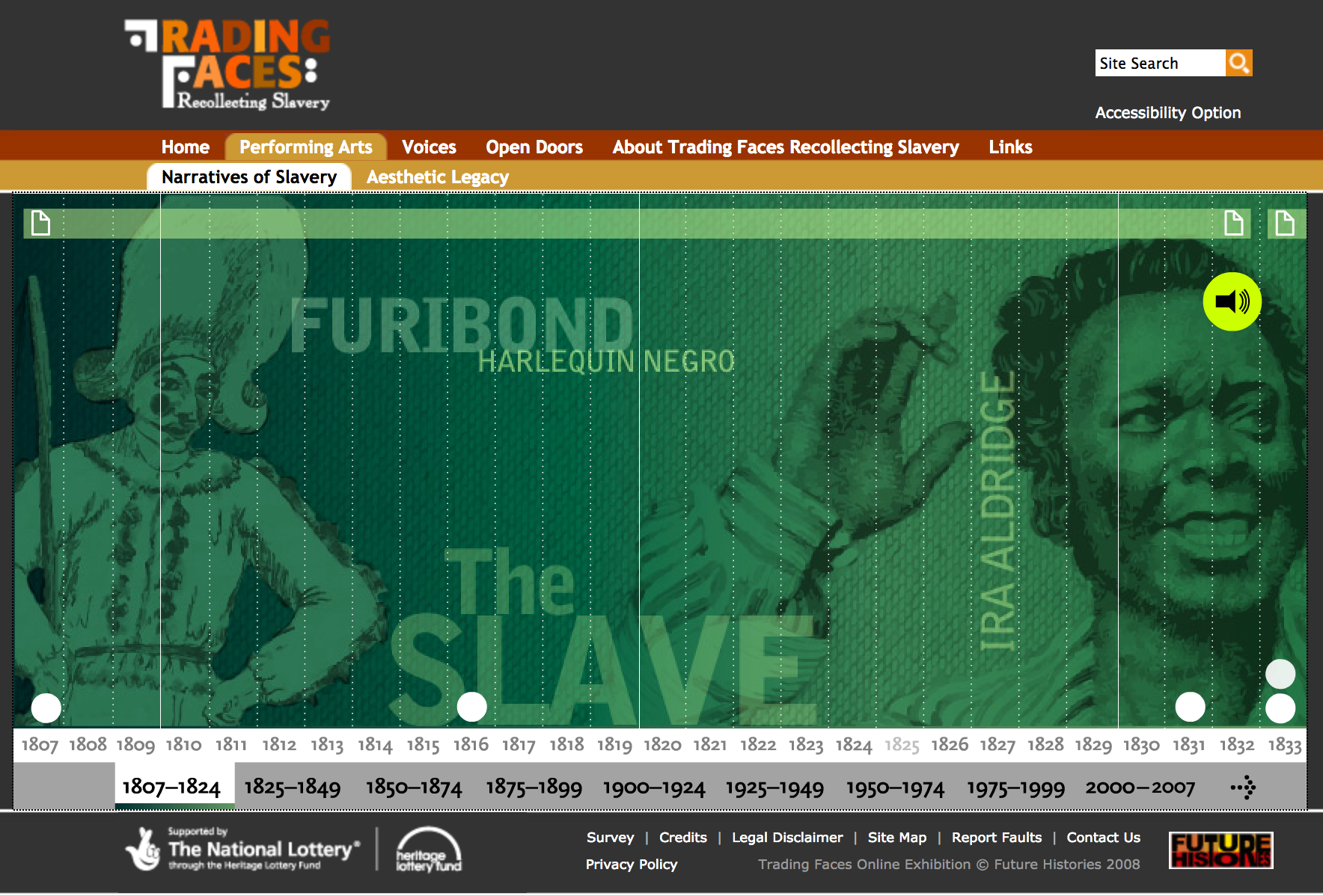
Task: Select the year 1820 on timeline
Action: [662, 745]
